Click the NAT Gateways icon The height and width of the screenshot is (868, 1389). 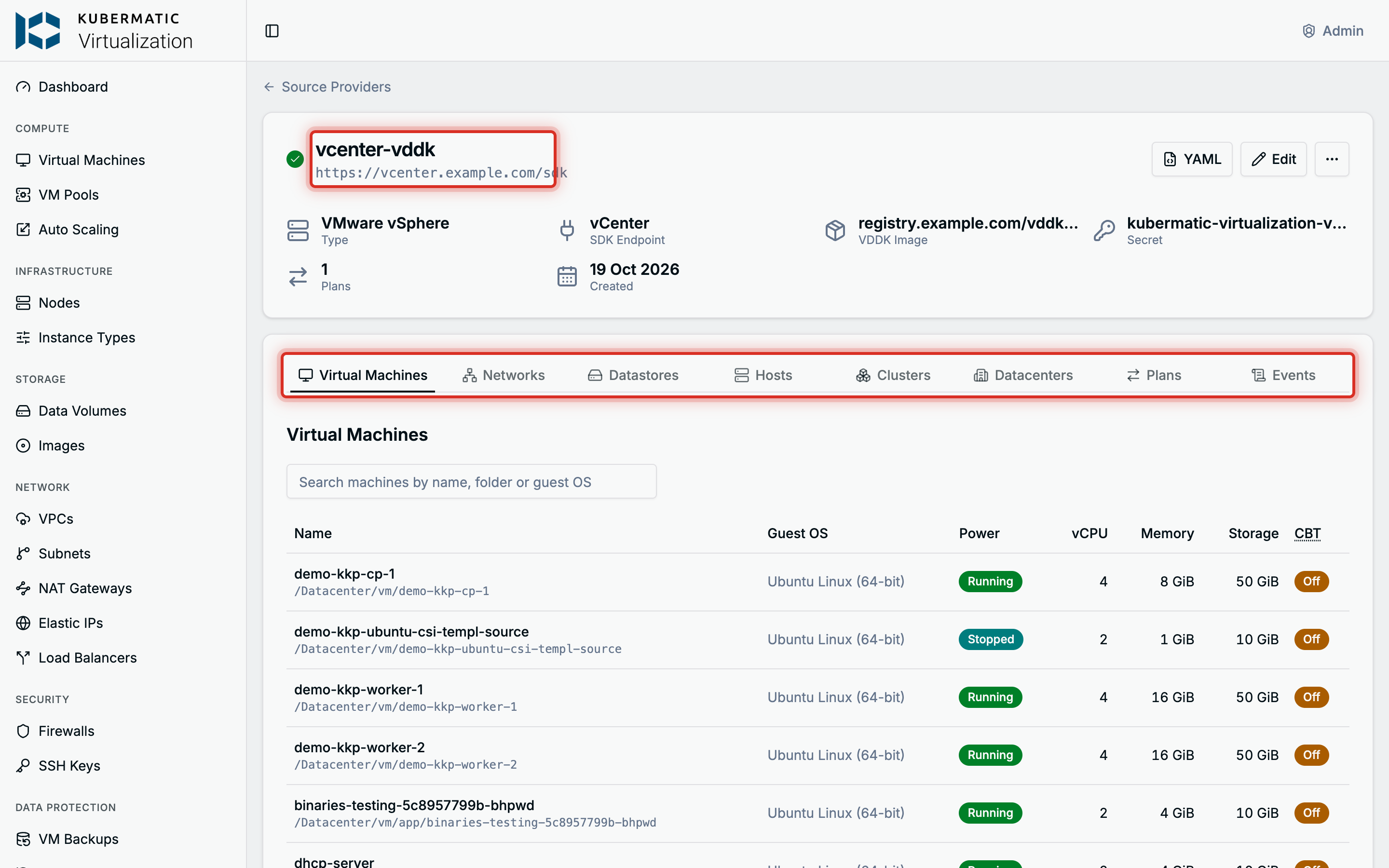pos(23,588)
